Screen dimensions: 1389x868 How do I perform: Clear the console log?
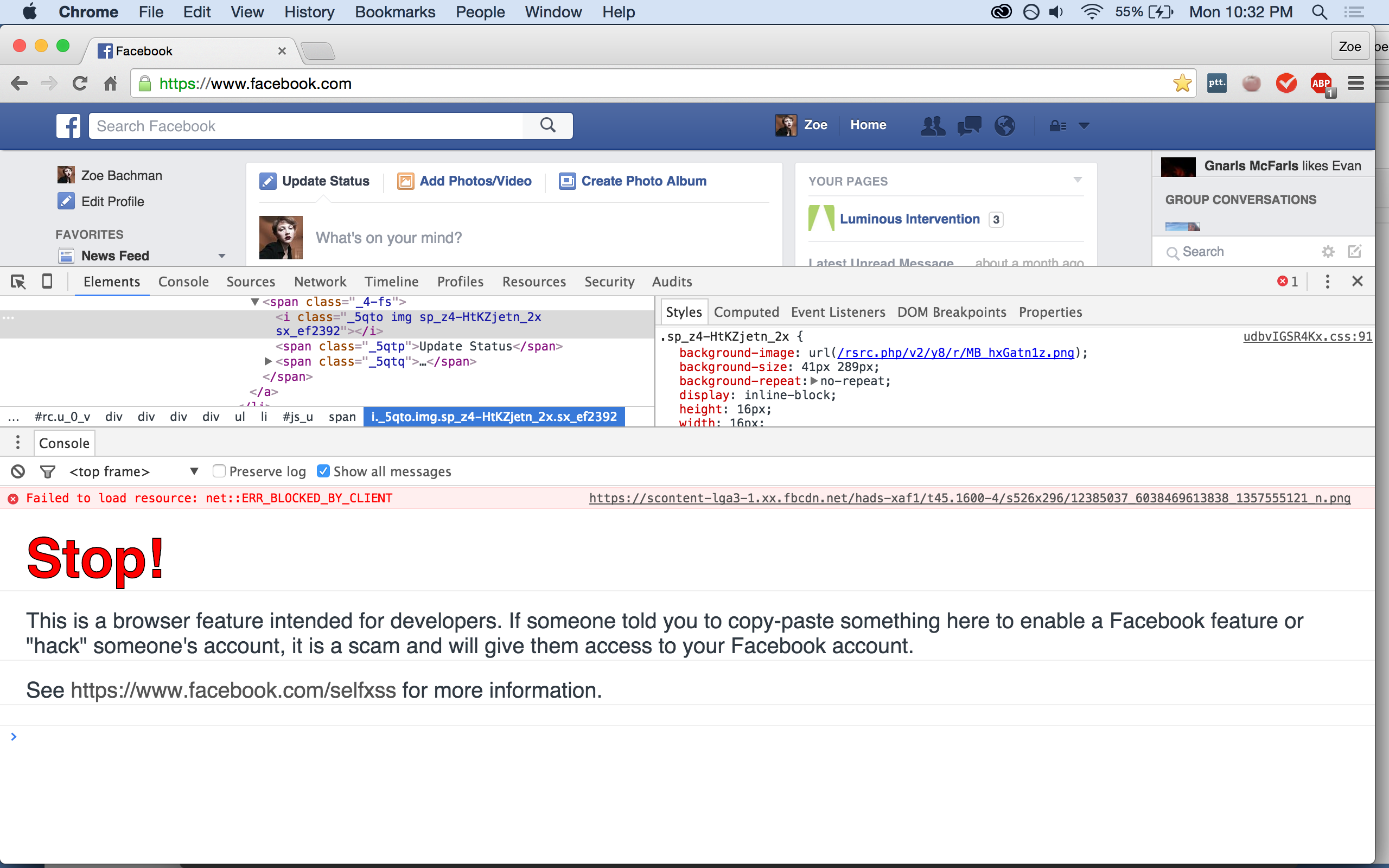[x=18, y=472]
